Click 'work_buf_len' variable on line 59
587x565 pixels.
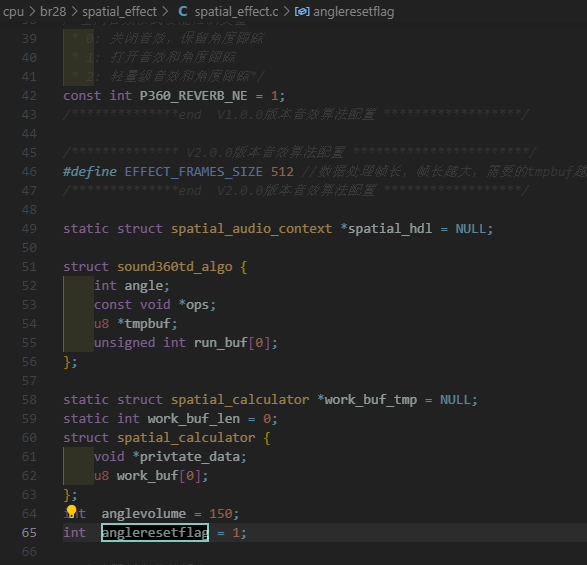194,419
